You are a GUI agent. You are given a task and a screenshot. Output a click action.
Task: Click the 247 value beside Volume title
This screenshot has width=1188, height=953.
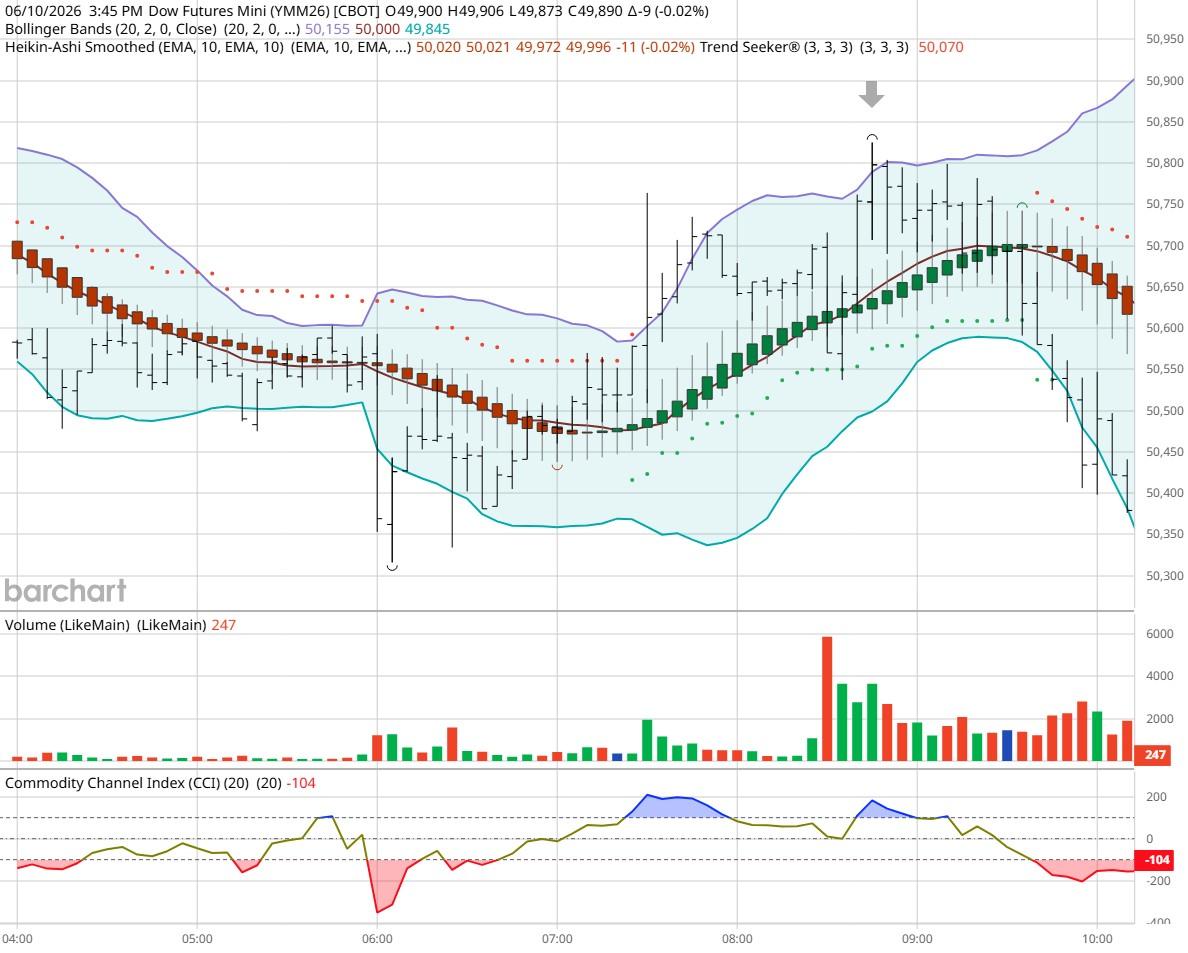tap(224, 625)
